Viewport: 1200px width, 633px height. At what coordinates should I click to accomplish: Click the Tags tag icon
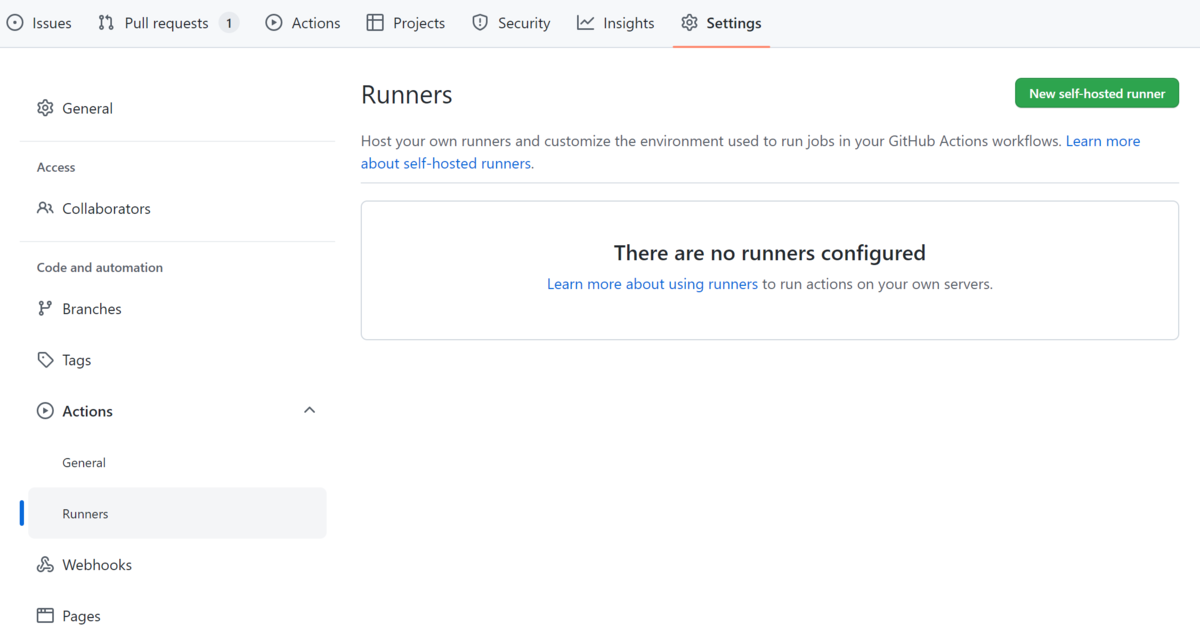click(x=45, y=360)
